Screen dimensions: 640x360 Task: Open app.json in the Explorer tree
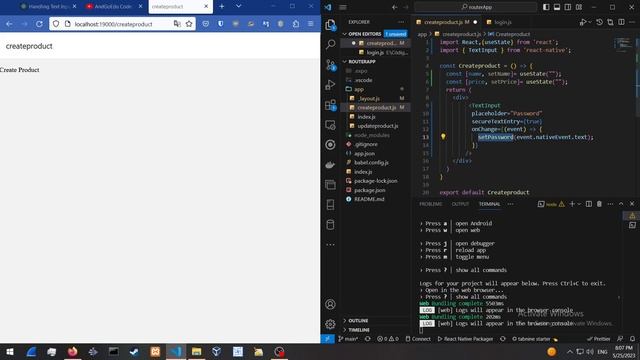click(x=364, y=153)
